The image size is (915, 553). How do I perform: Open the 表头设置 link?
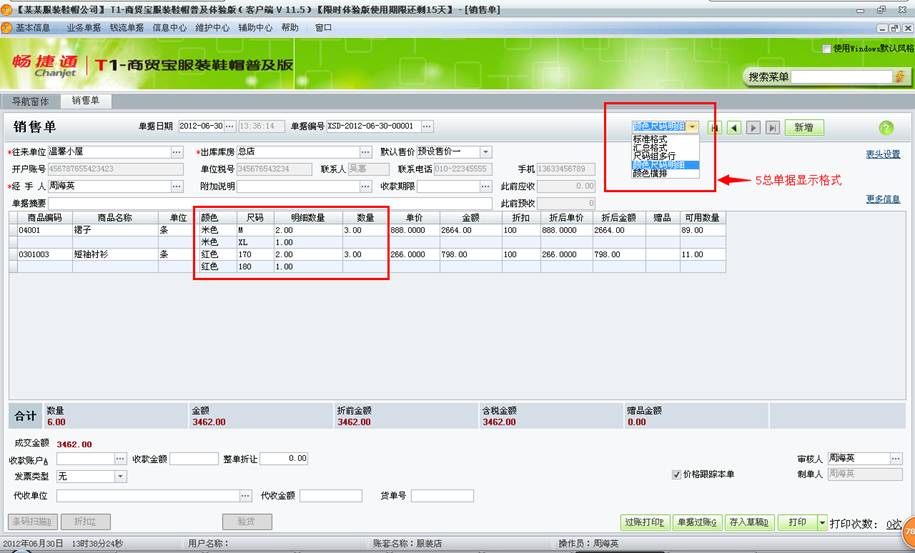883,154
